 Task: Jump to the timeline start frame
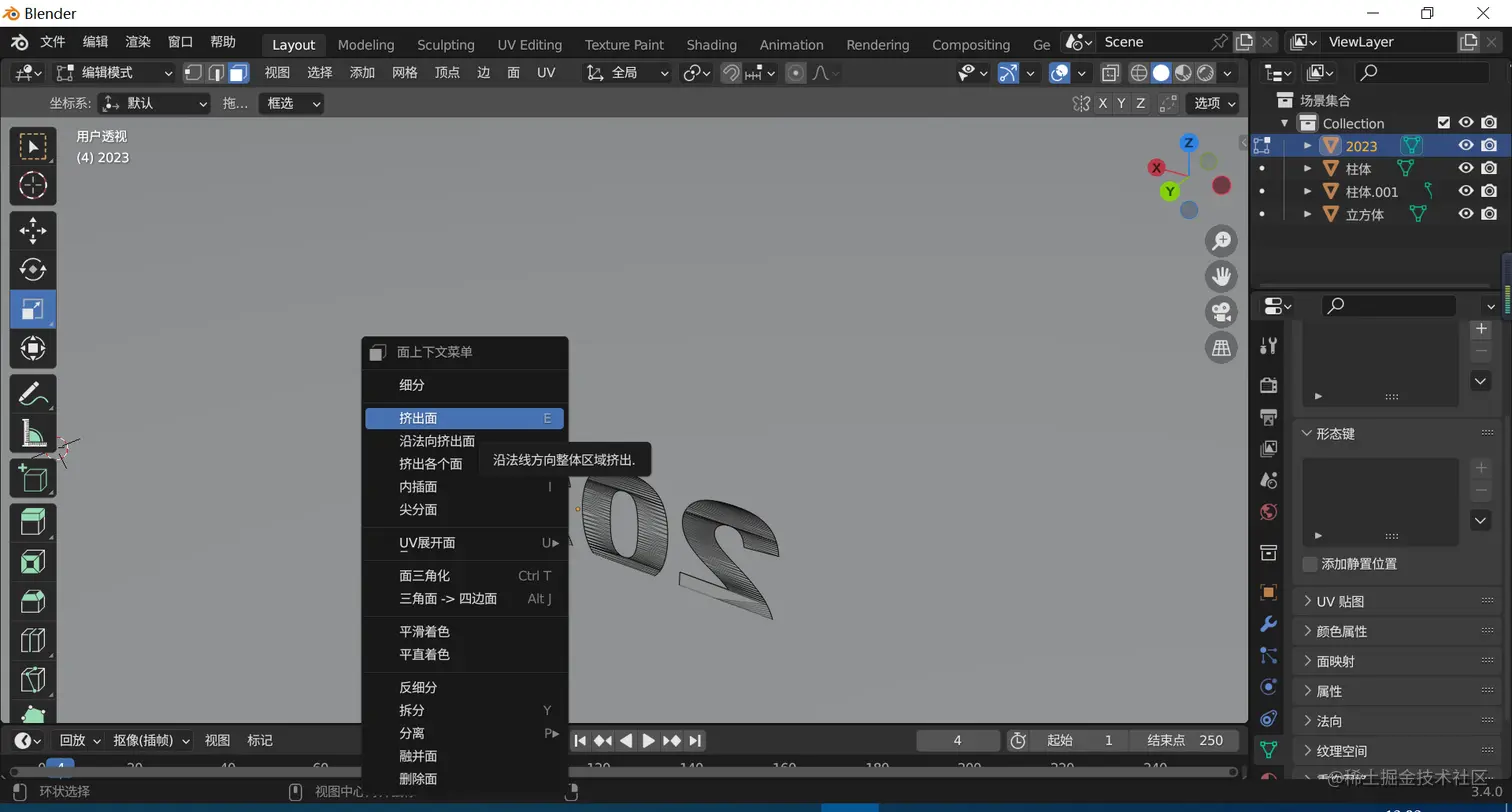point(580,740)
